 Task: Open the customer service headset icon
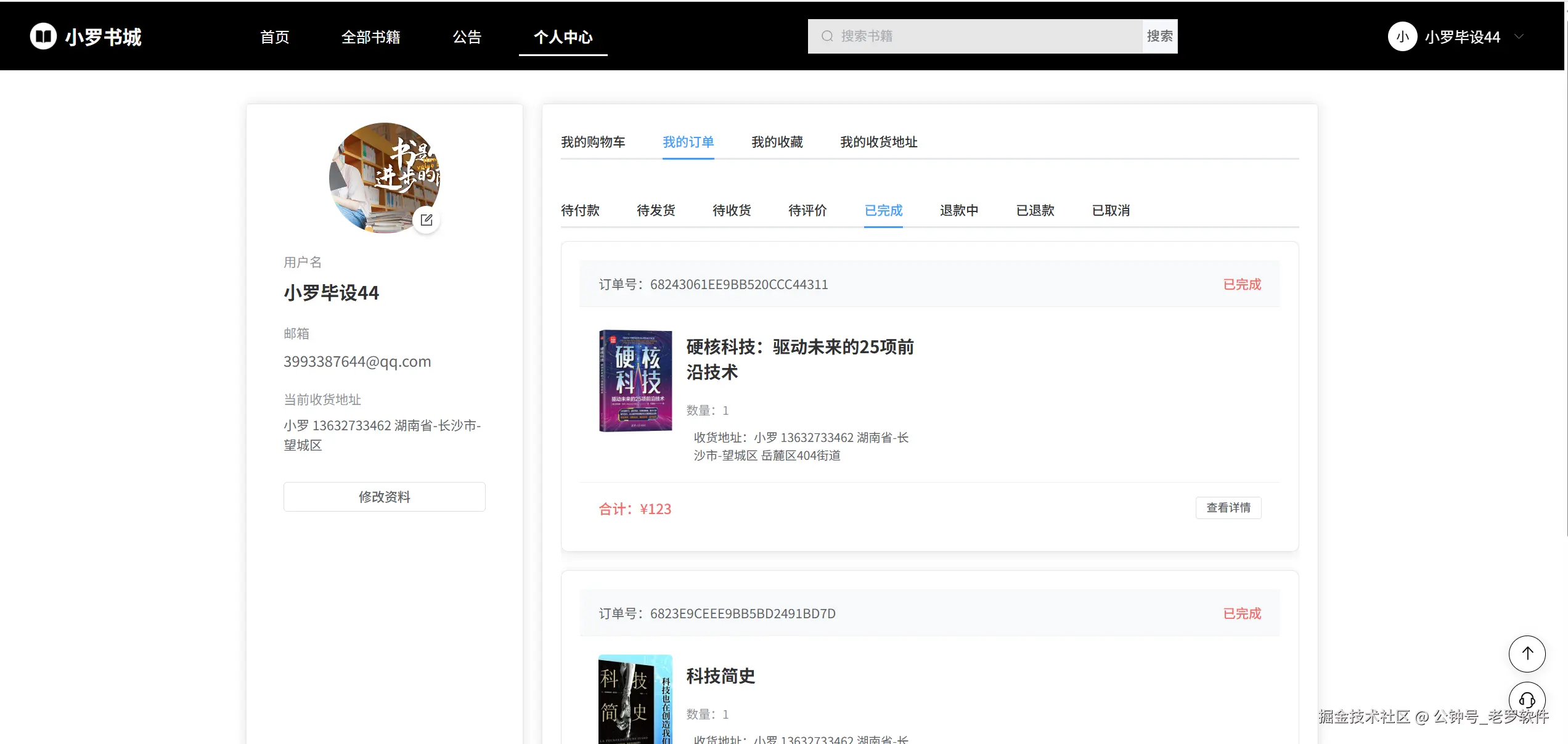click(x=1527, y=700)
